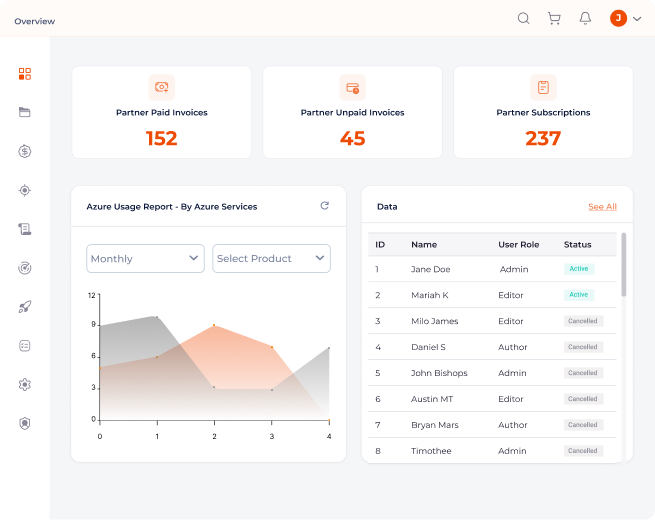The image size is (655, 520).
Task: Click the Partner Paid Invoices money icon
Action: (x=162, y=87)
